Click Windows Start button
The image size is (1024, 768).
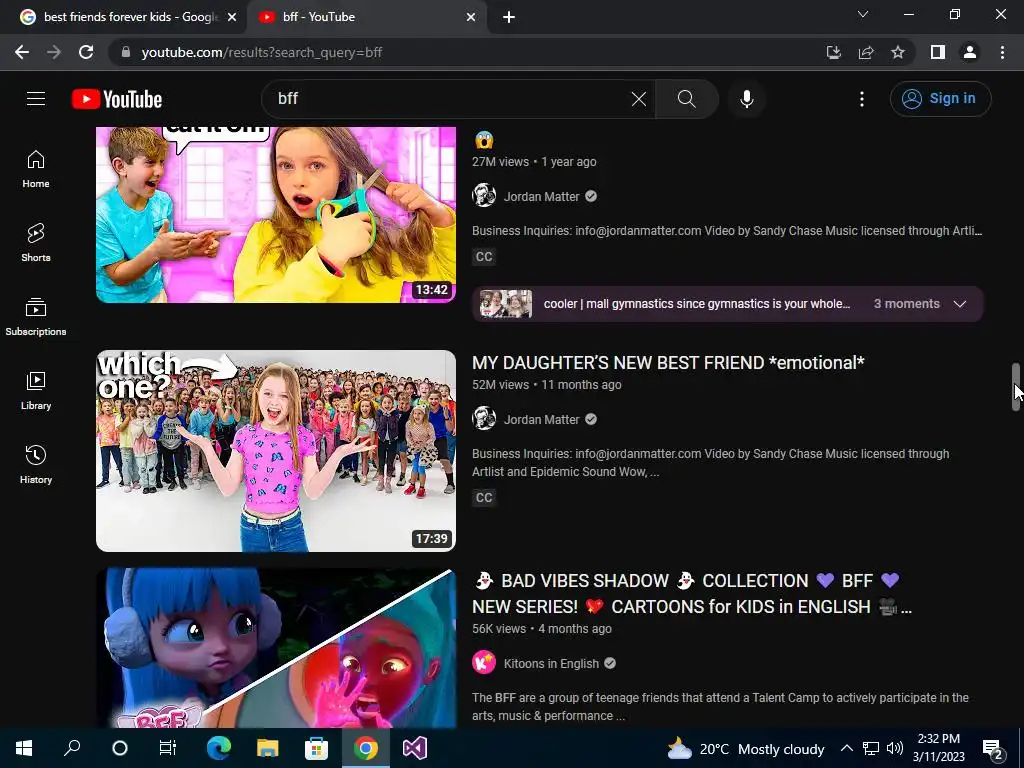[24, 748]
